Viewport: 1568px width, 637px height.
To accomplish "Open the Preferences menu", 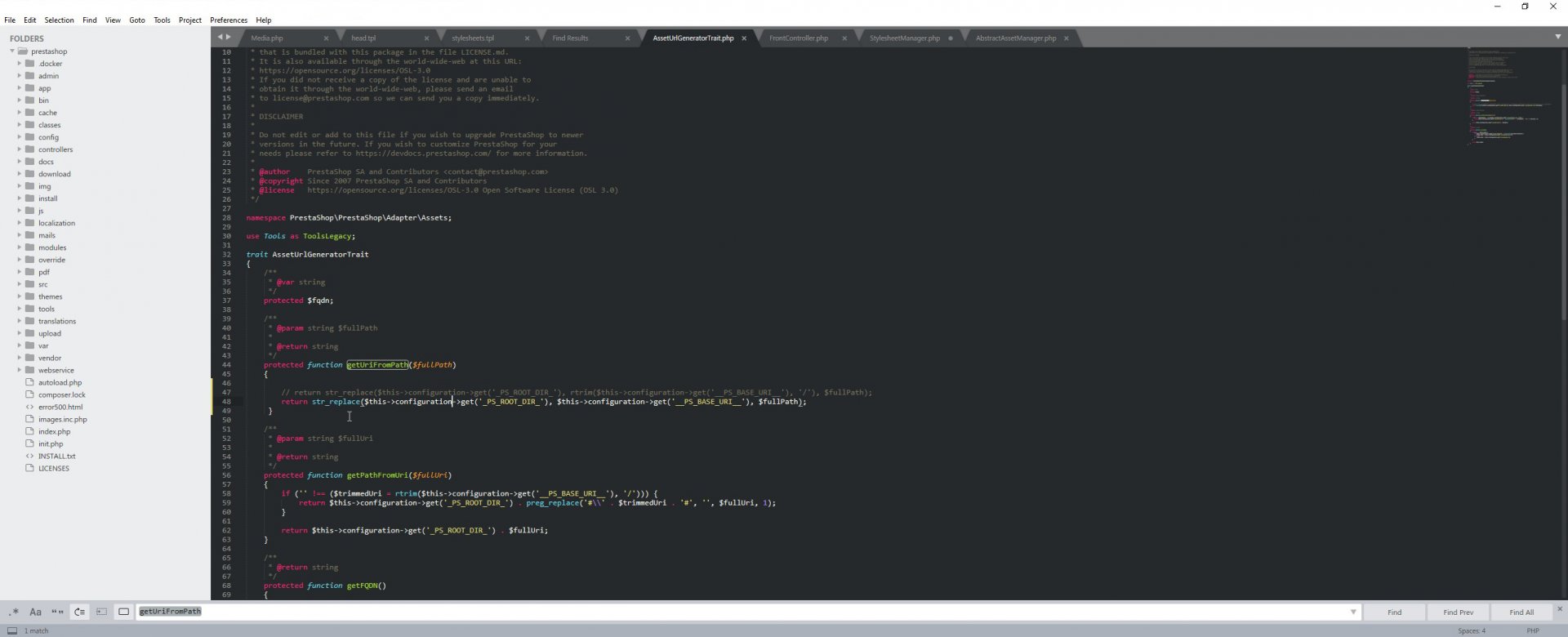I will pos(229,20).
